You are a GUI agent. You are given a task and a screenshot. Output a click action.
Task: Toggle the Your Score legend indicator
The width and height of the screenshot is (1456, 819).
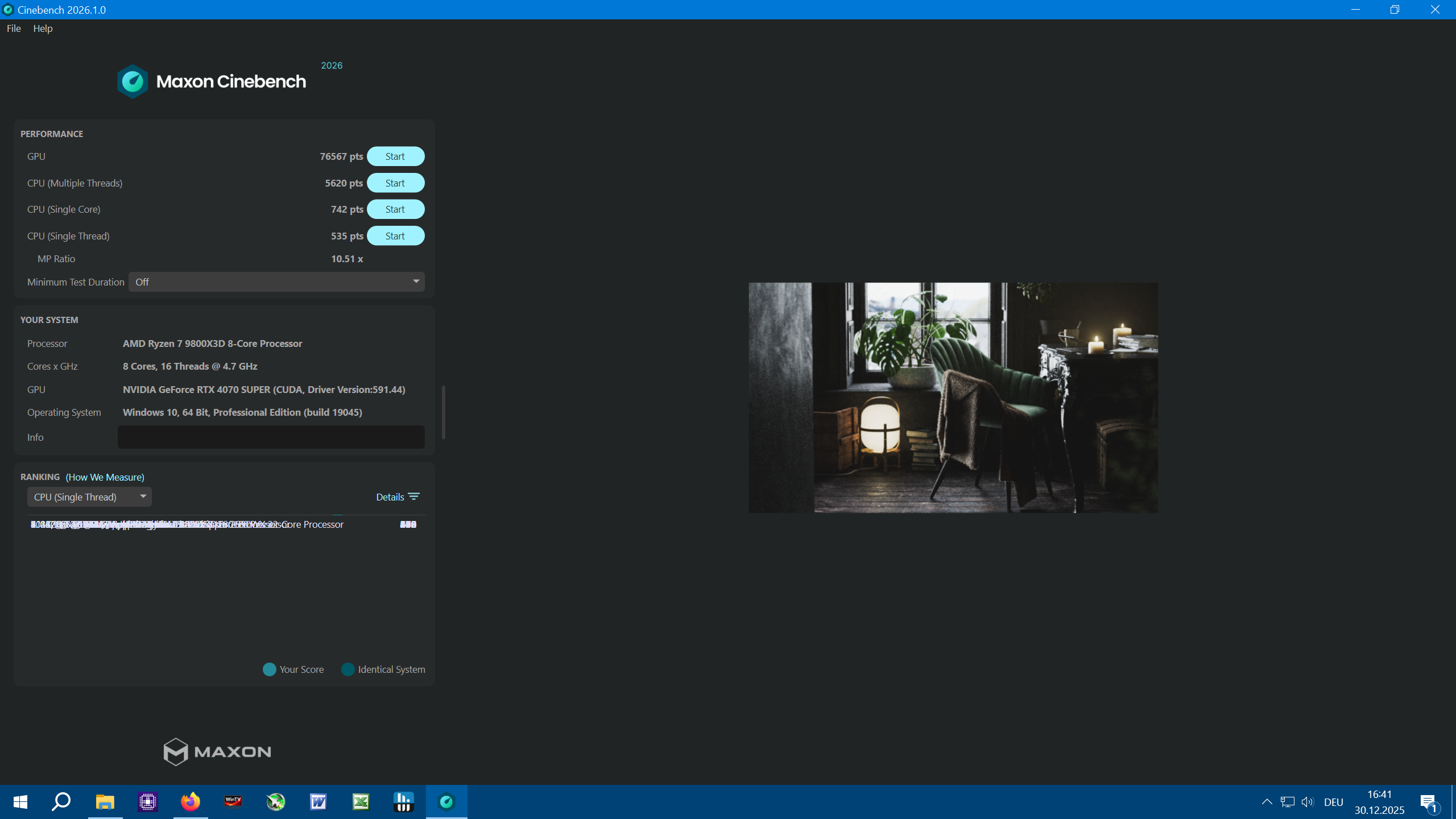coord(270,669)
